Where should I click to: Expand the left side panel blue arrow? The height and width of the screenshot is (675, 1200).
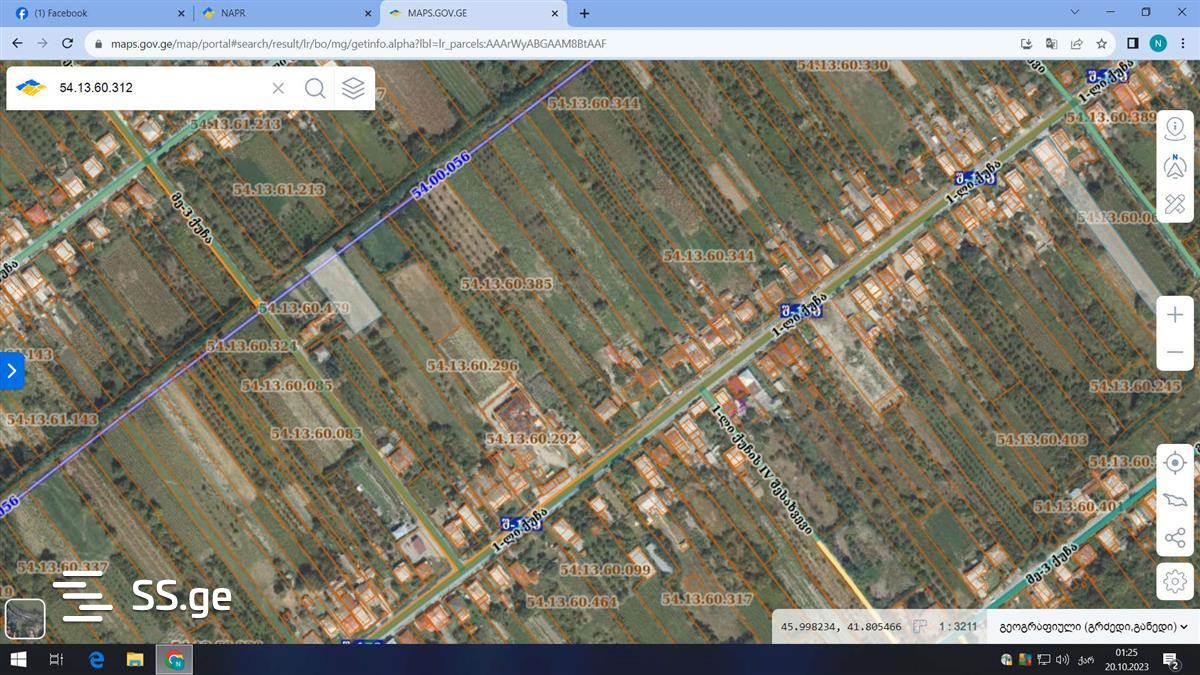[x=11, y=370]
